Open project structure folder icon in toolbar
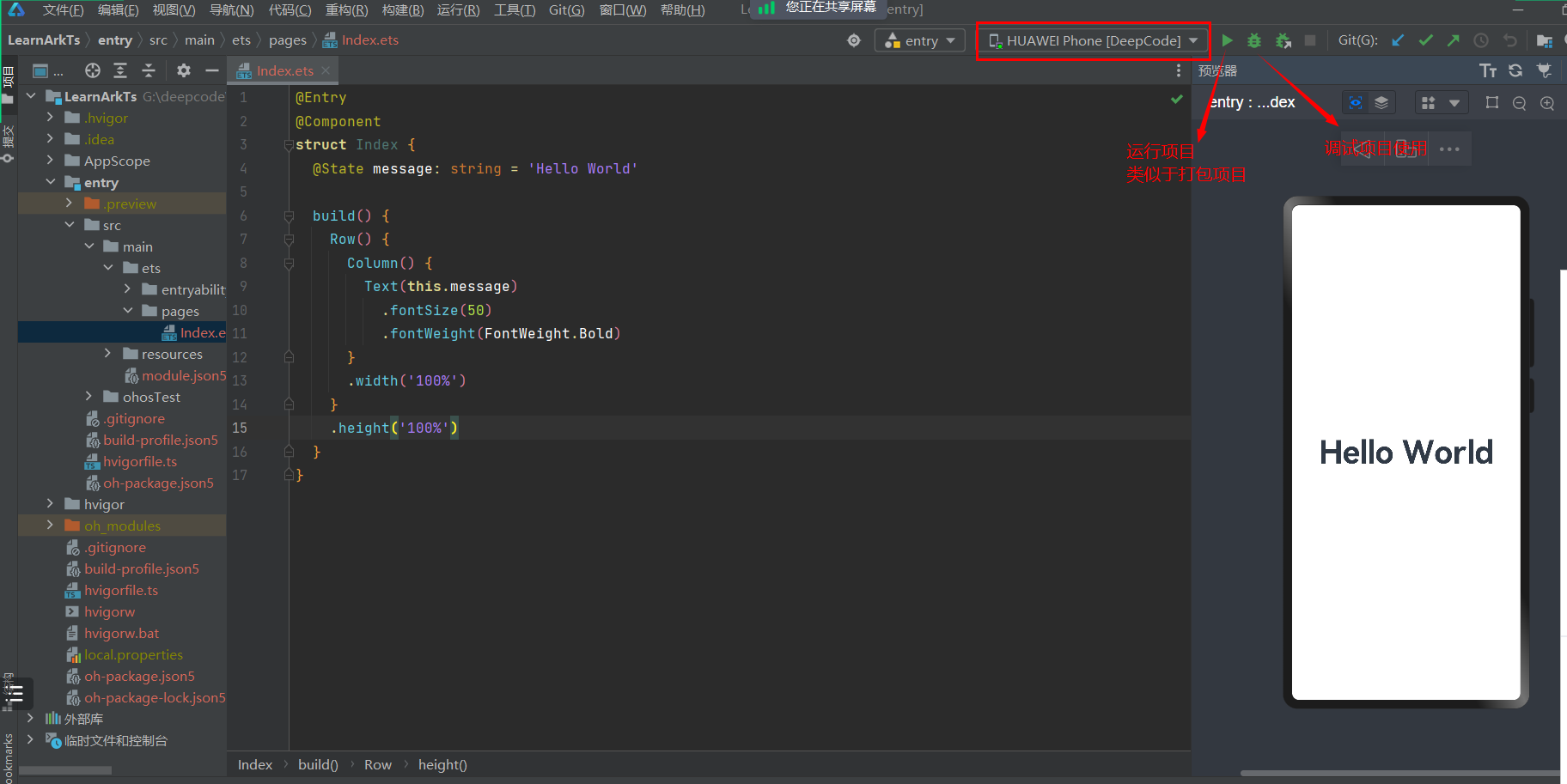 (x=1544, y=40)
